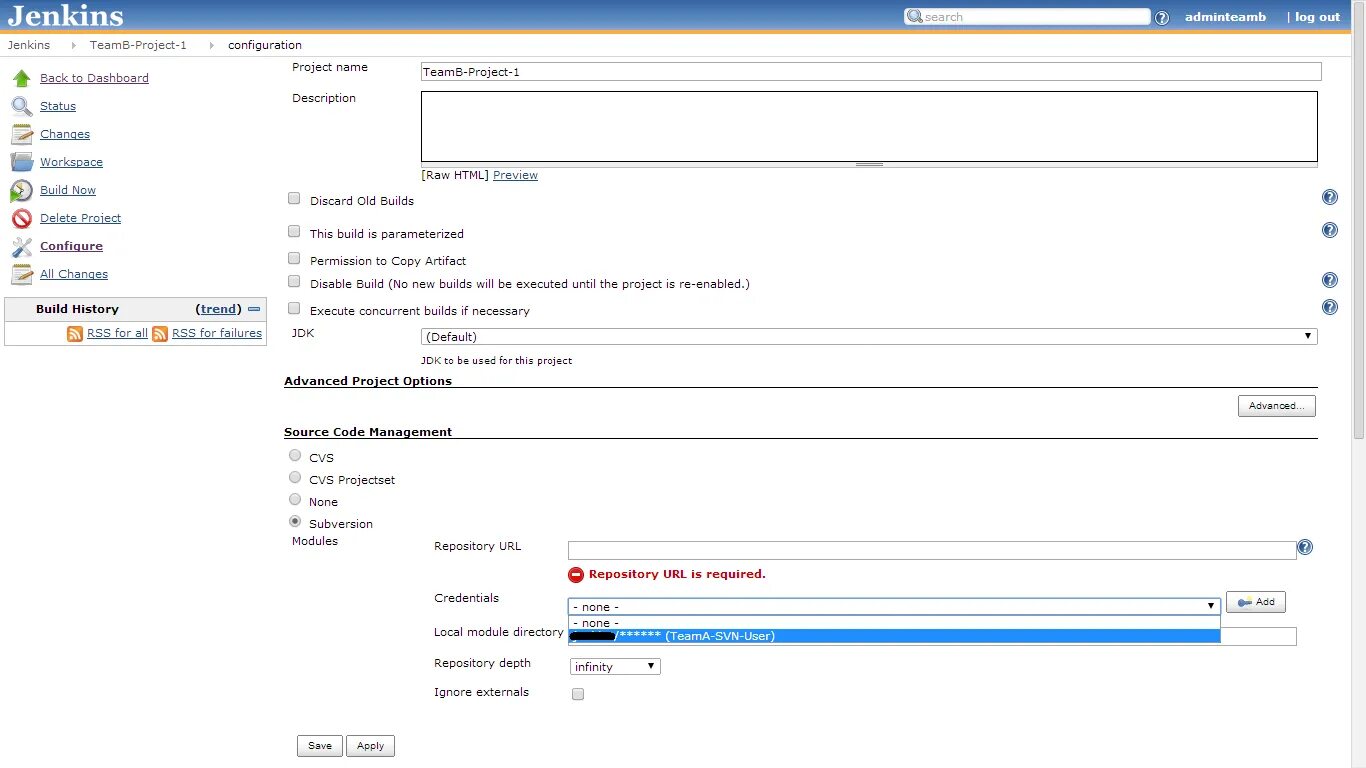This screenshot has width=1366, height=768.
Task: Check This build is parameterized
Action: click(294, 231)
